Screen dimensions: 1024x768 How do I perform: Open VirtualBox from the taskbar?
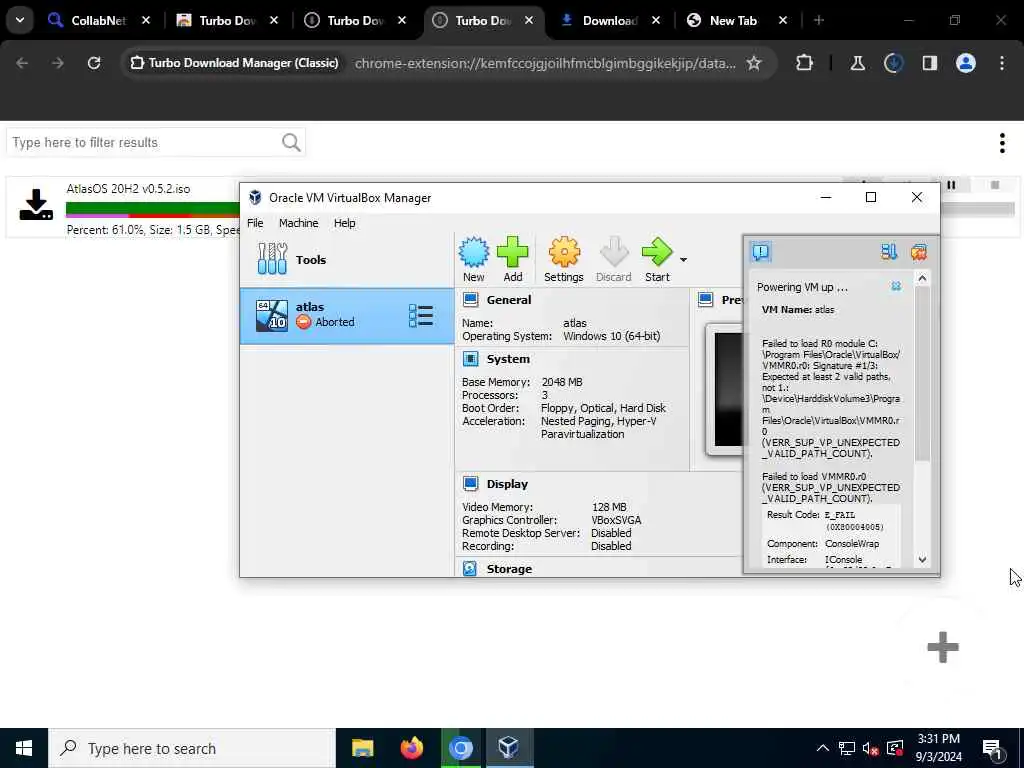tap(508, 748)
